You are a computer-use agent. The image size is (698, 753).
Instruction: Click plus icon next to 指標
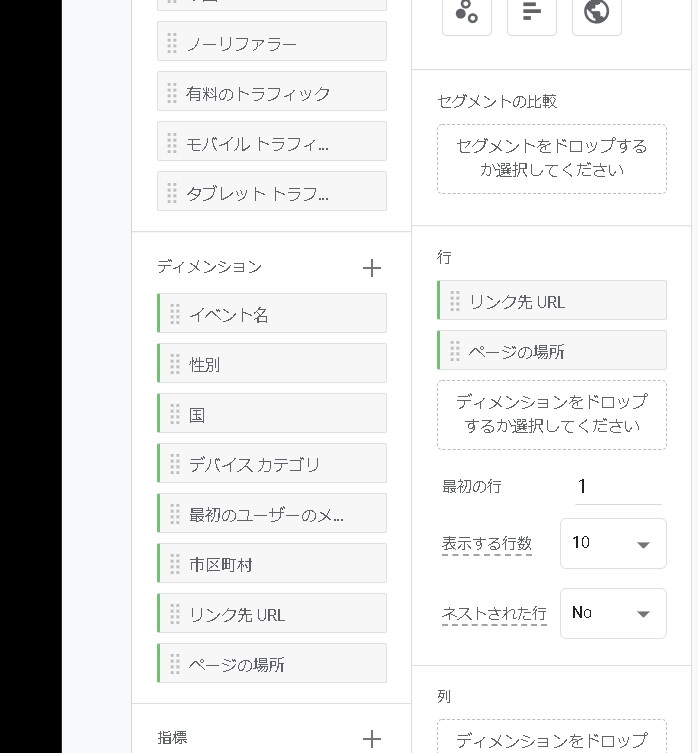click(x=372, y=739)
